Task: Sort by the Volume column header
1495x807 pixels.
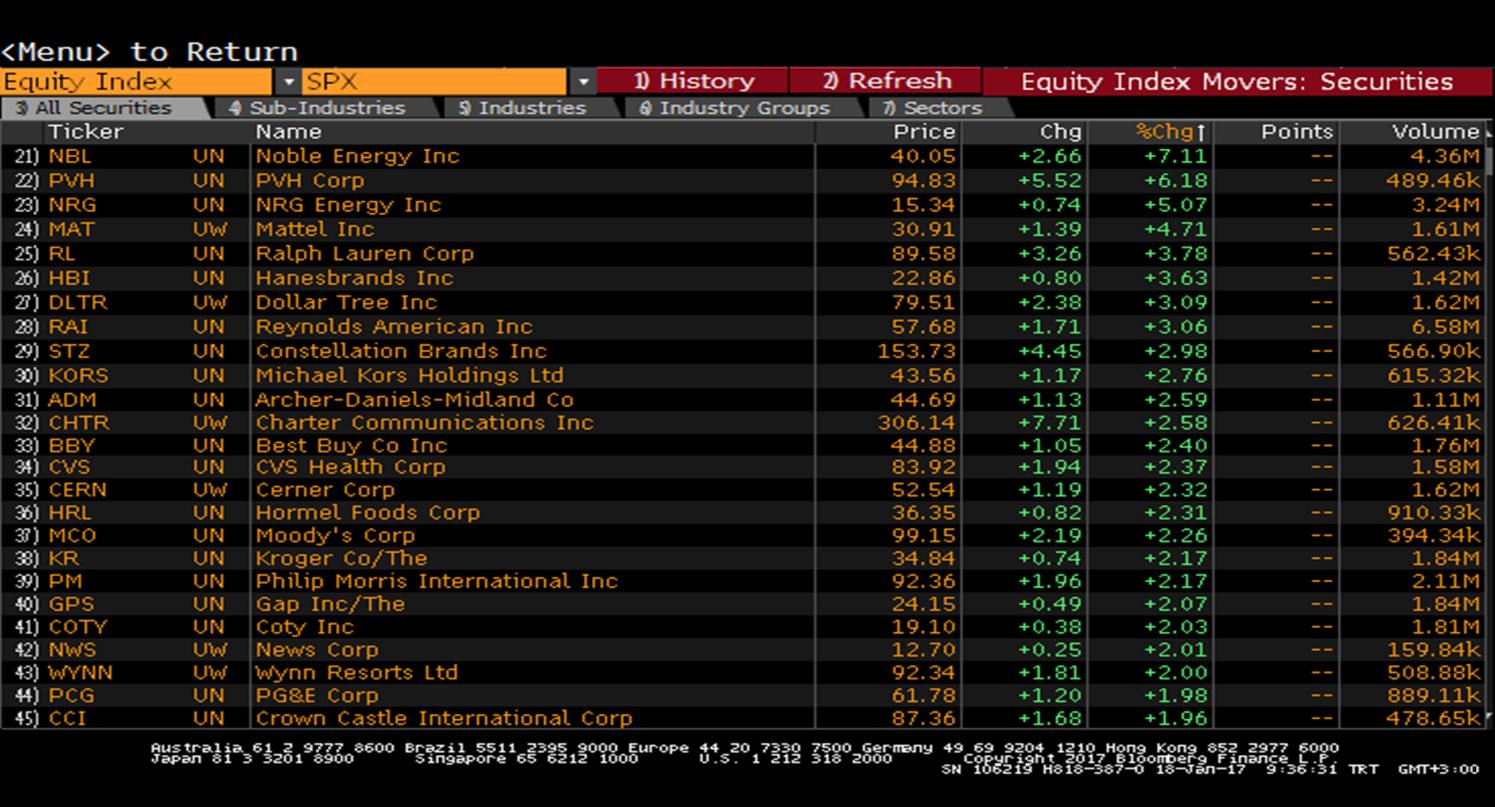Action: point(1435,132)
